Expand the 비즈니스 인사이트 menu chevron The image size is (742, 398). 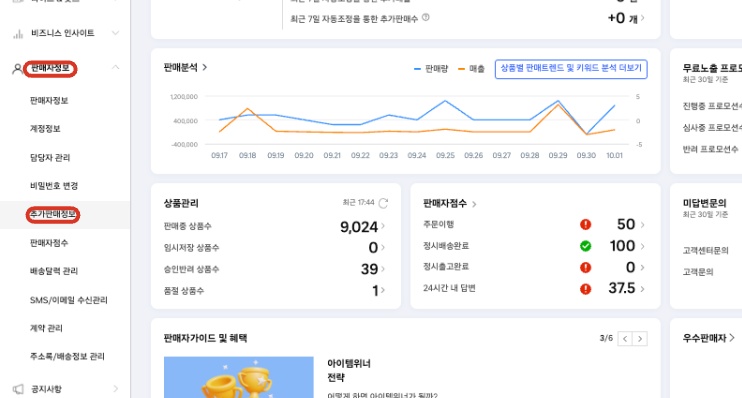[115, 33]
